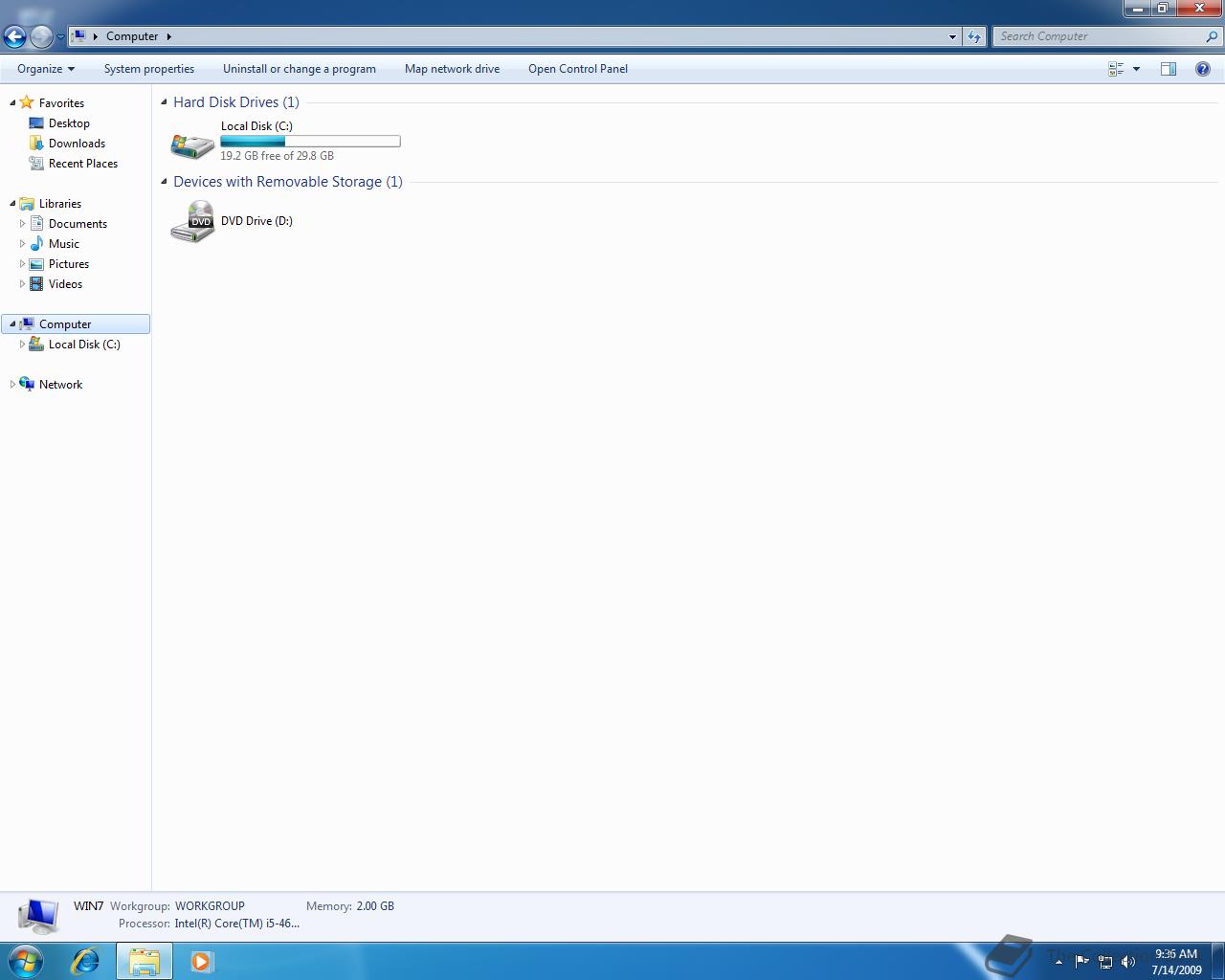
Task: Click the WORKGROUP value in details pane
Action: click(210, 906)
